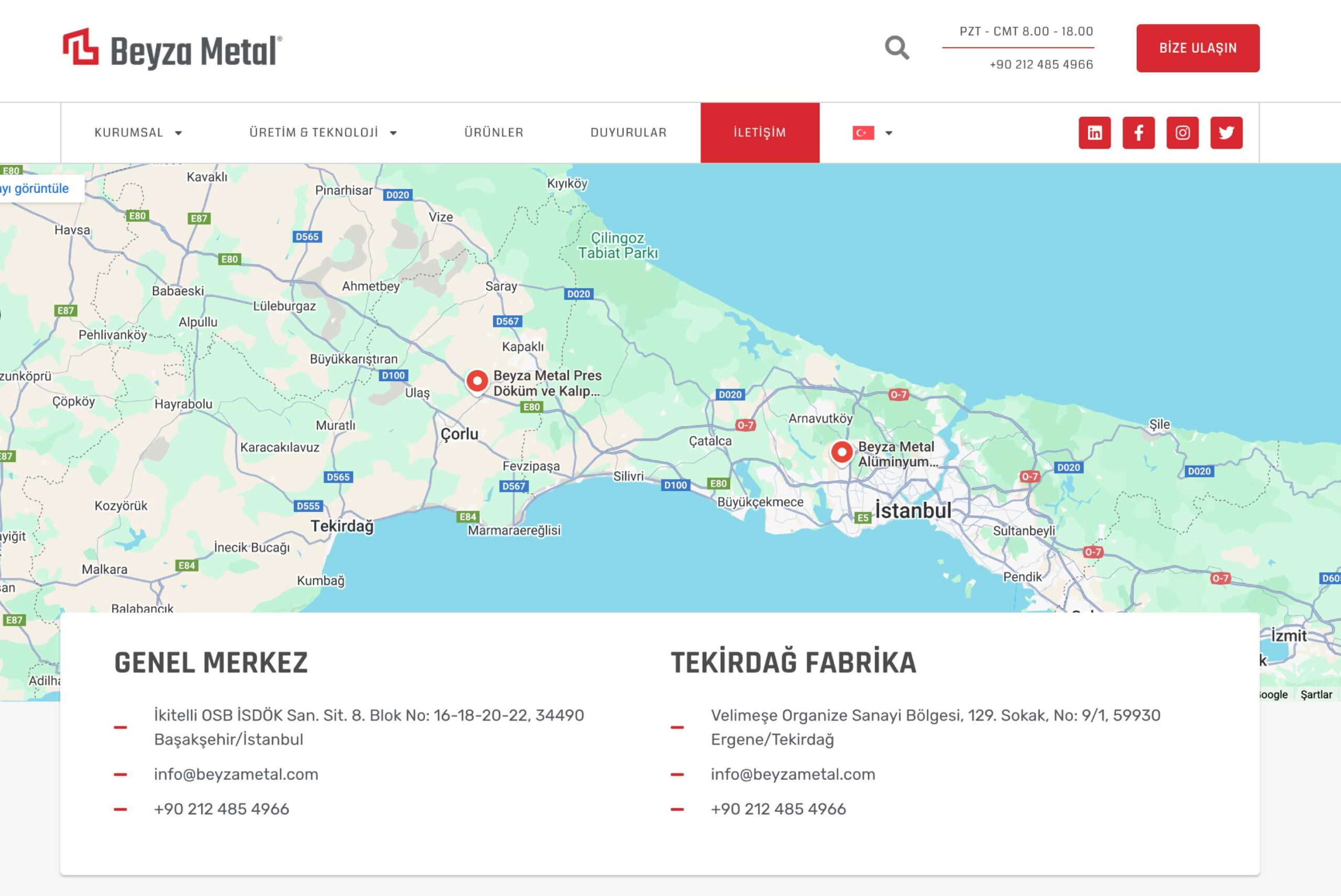The width and height of the screenshot is (1341, 896).
Task: Expand the ÜRETİM & TEKNOLOJİ dropdown menu
Action: [x=323, y=132]
